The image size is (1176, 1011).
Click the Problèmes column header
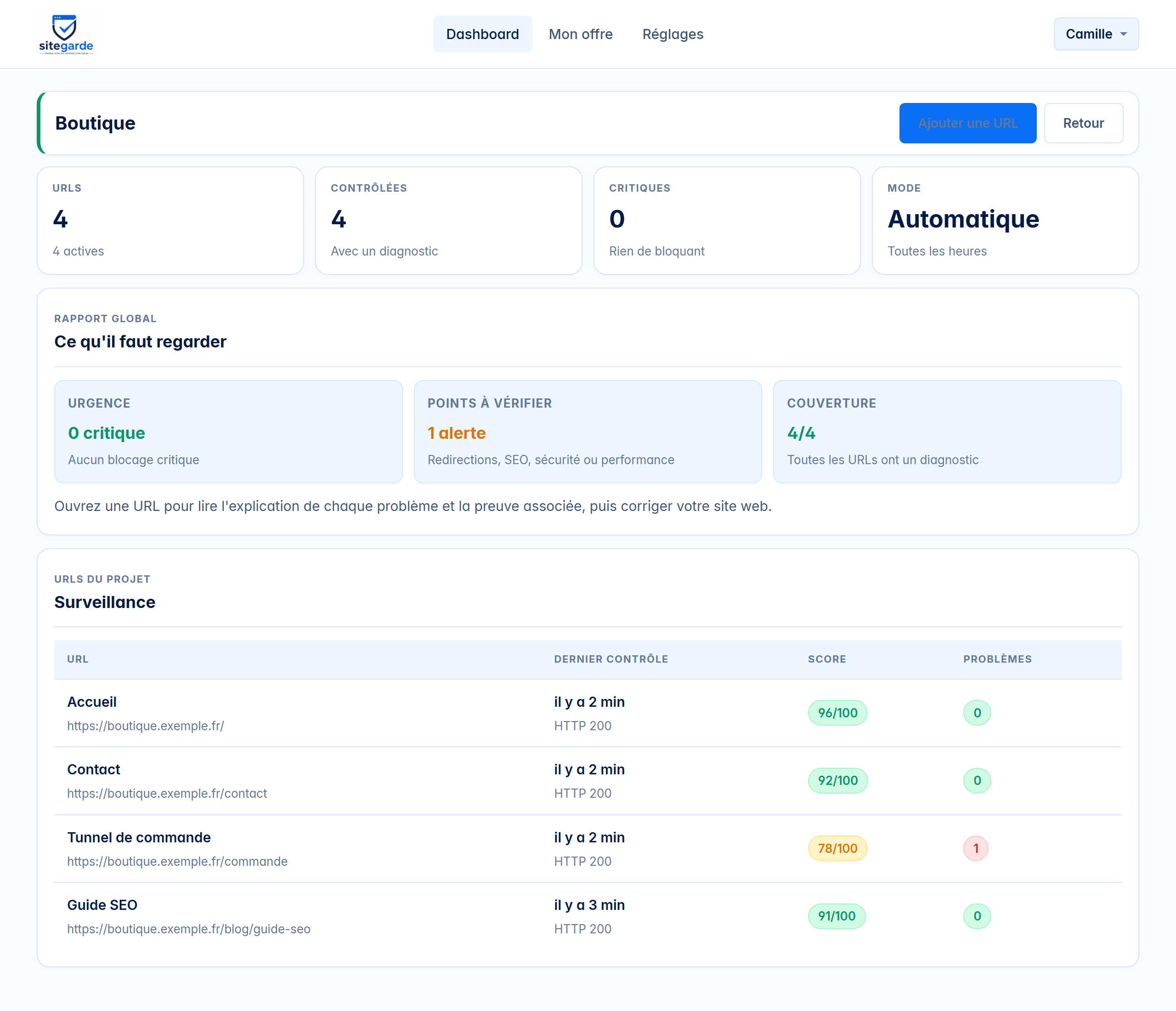(x=997, y=659)
